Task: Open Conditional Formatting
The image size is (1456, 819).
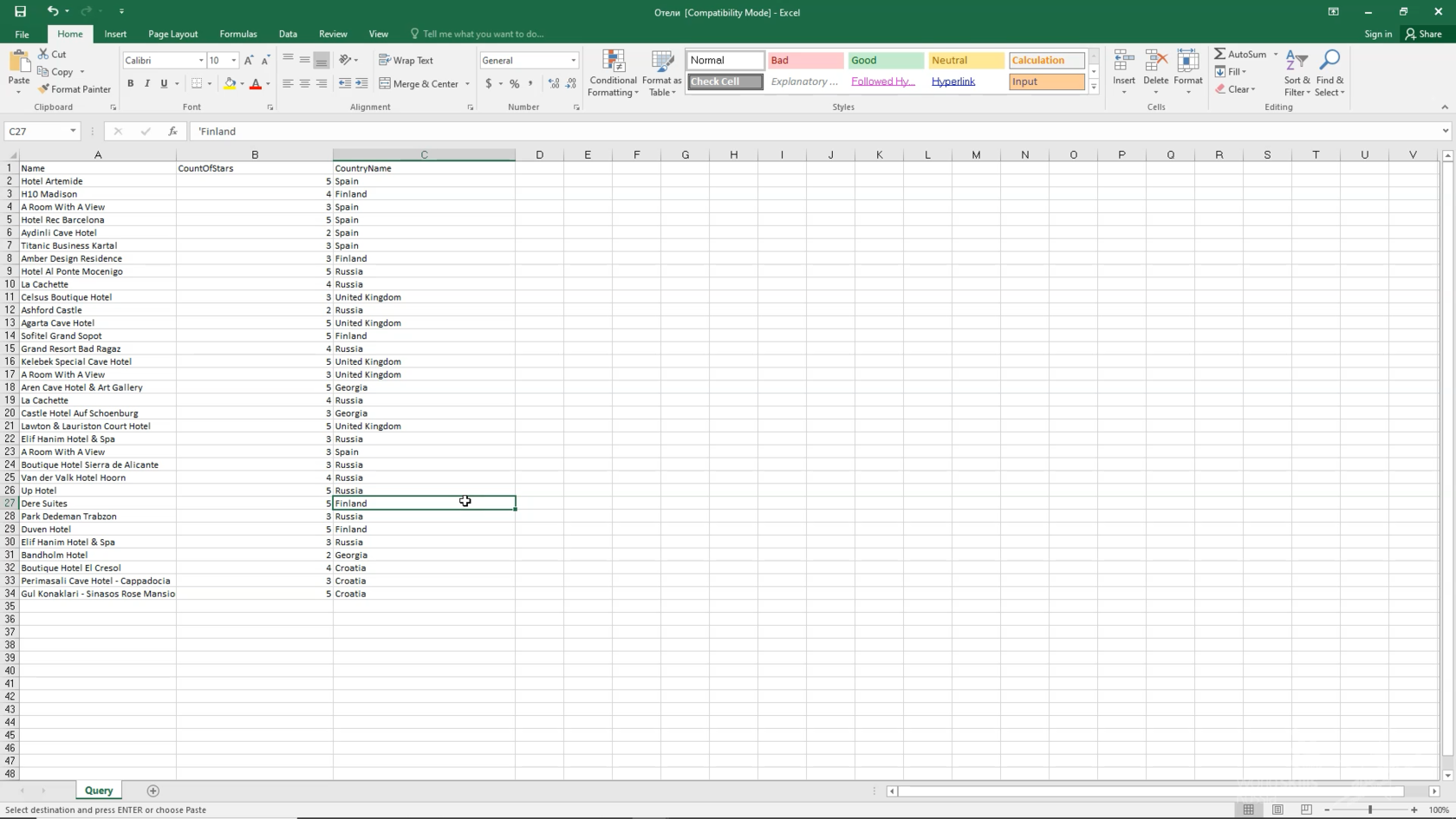Action: coord(613,74)
